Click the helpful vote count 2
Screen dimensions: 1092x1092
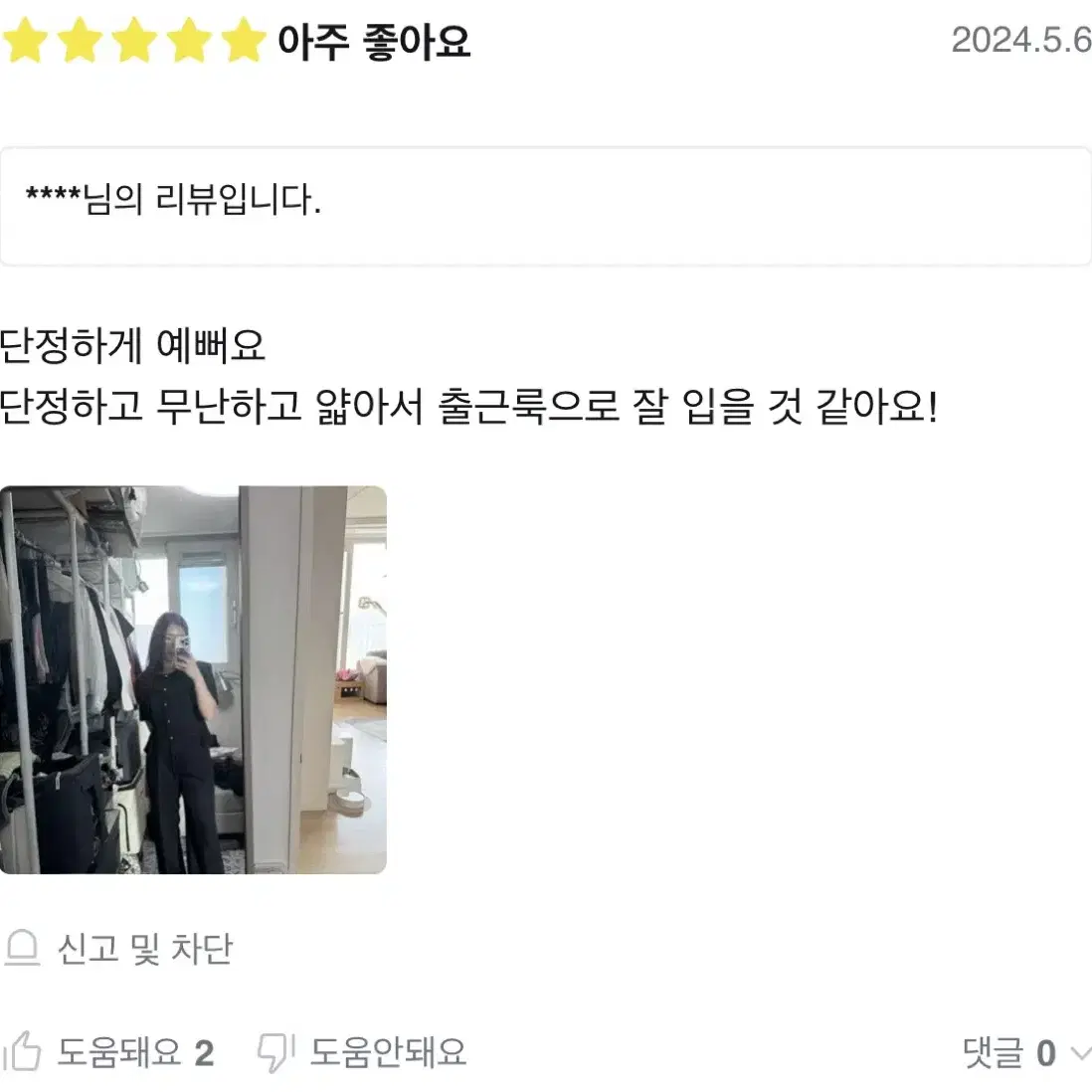coord(204,1053)
